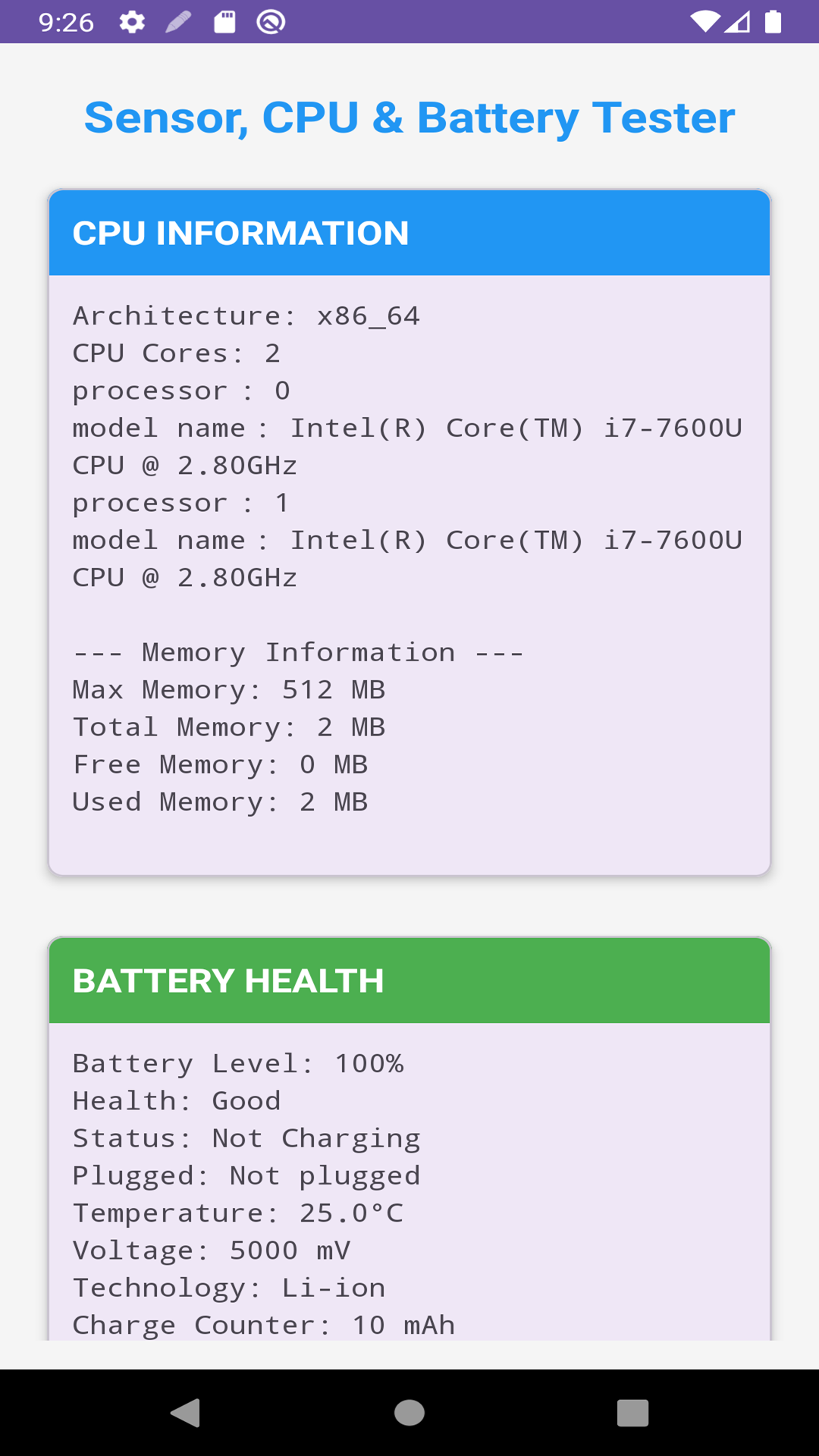Image resolution: width=819 pixels, height=1456 pixels.
Task: Tap the circular notification icon beside SD card
Action: coord(271,22)
